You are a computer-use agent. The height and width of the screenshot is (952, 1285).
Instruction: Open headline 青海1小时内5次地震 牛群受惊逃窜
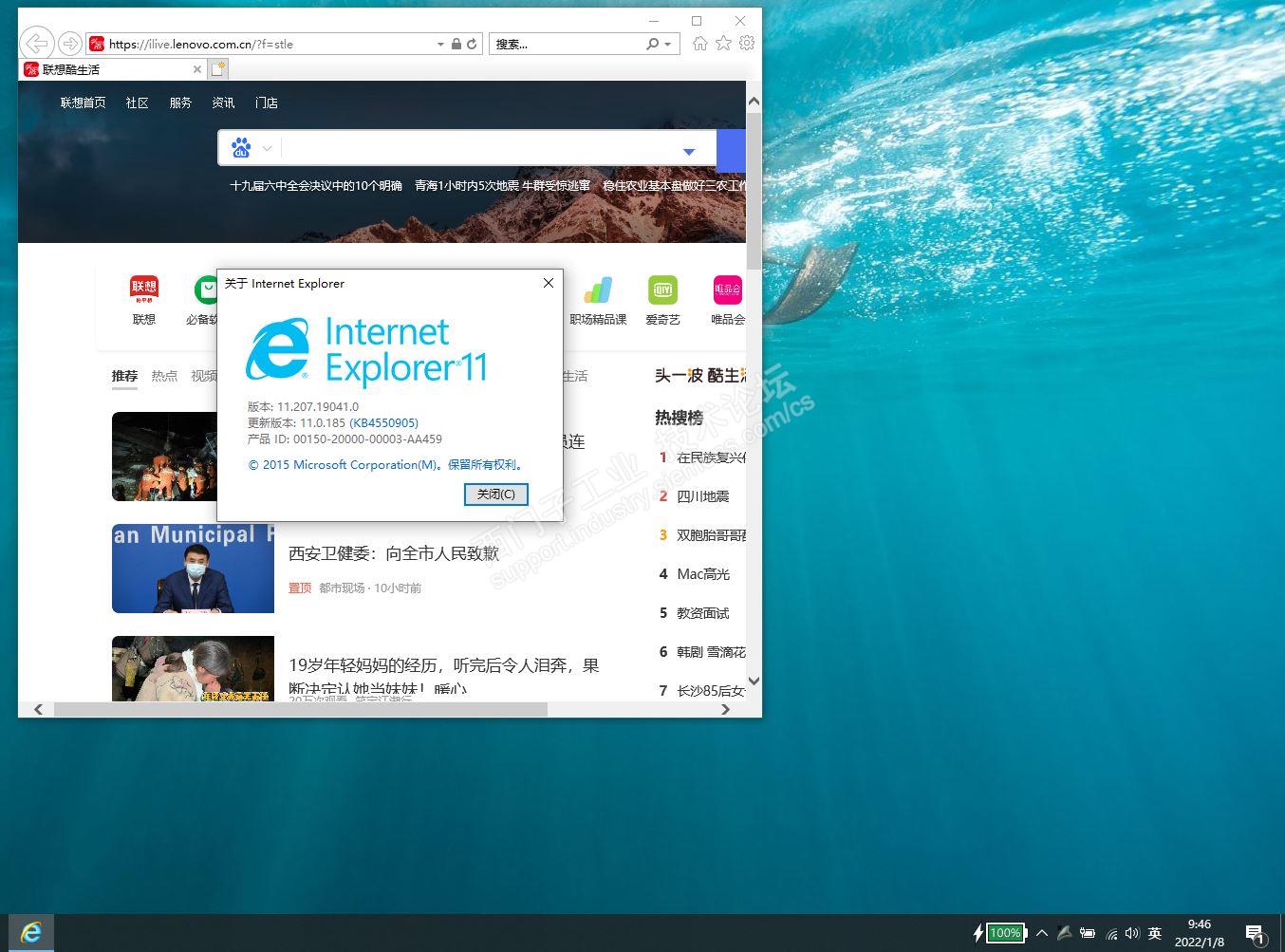point(502,186)
